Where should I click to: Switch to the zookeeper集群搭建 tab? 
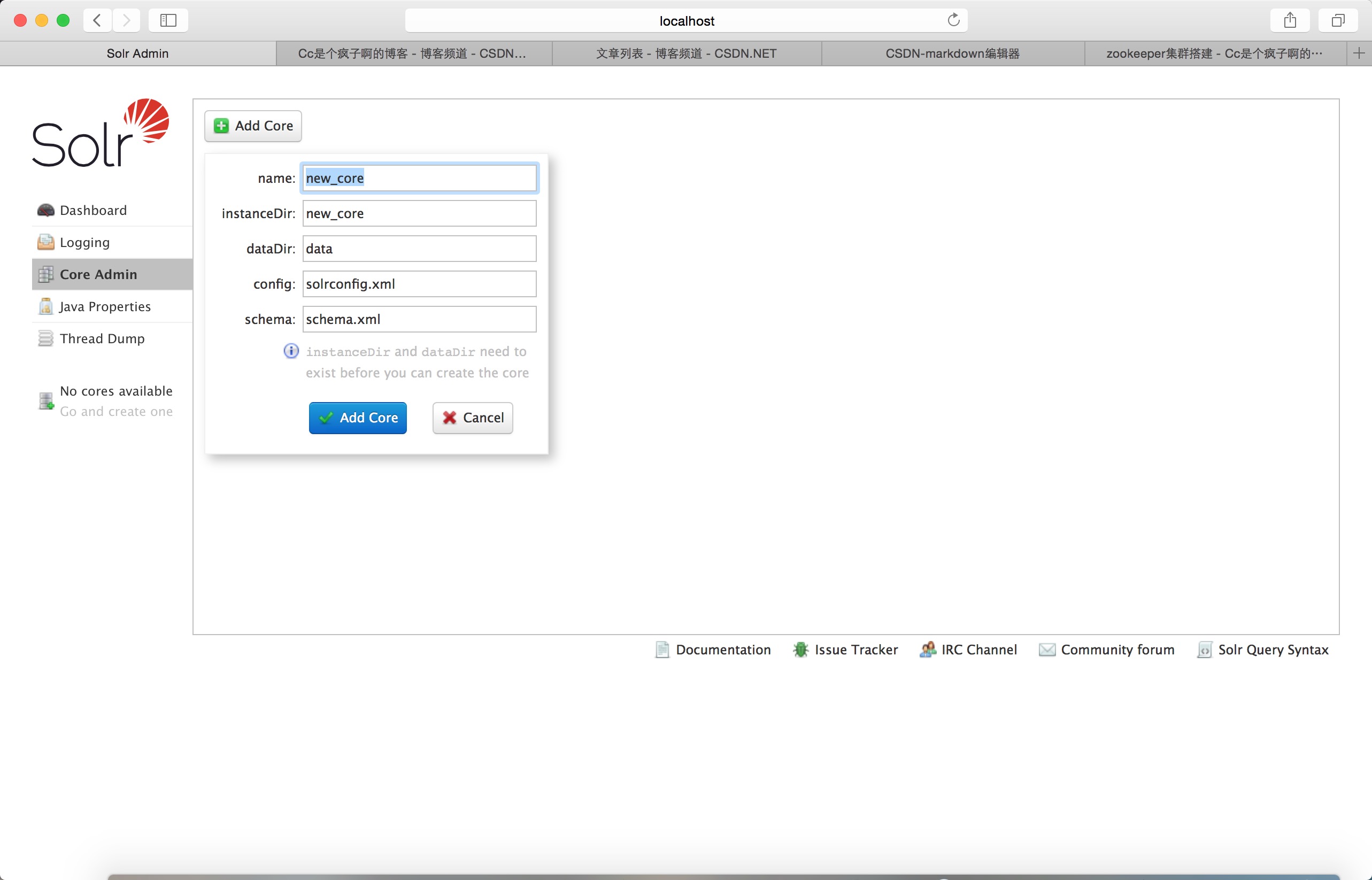tap(1215, 53)
